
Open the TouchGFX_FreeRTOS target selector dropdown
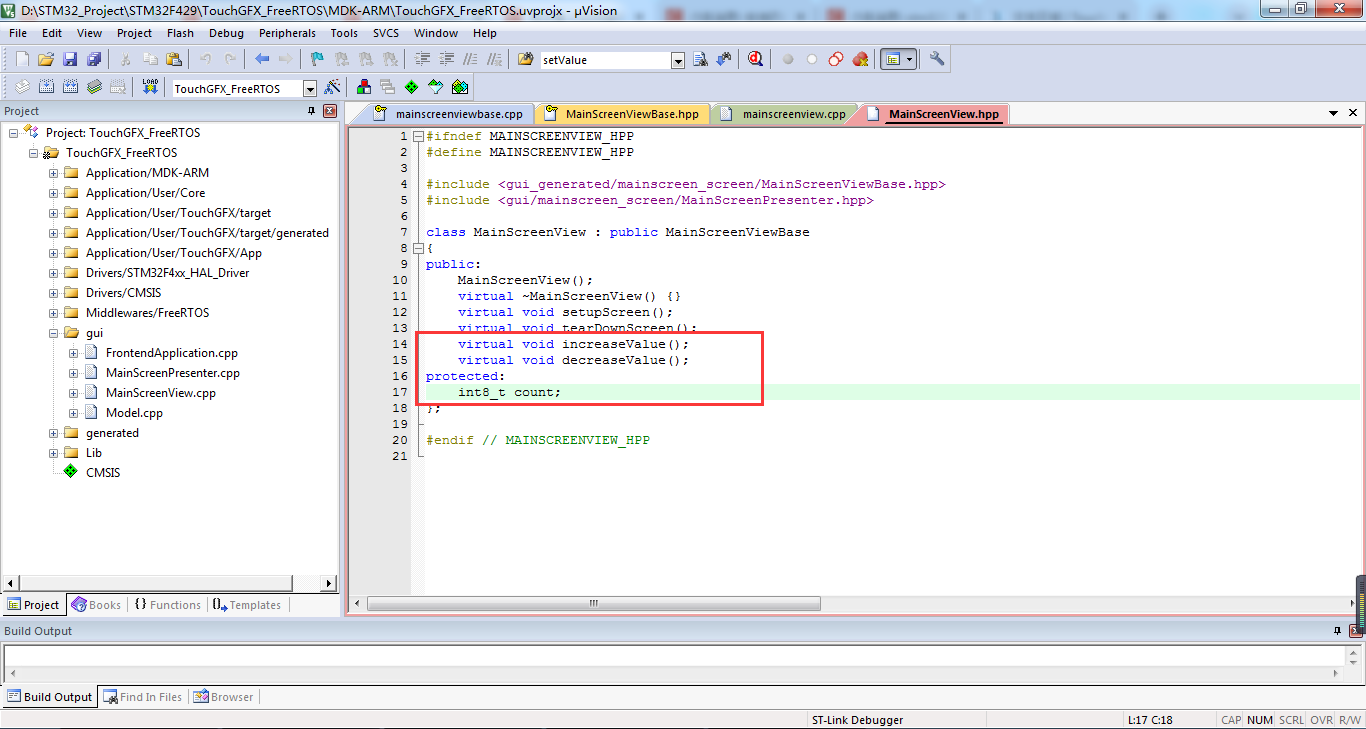click(x=310, y=89)
